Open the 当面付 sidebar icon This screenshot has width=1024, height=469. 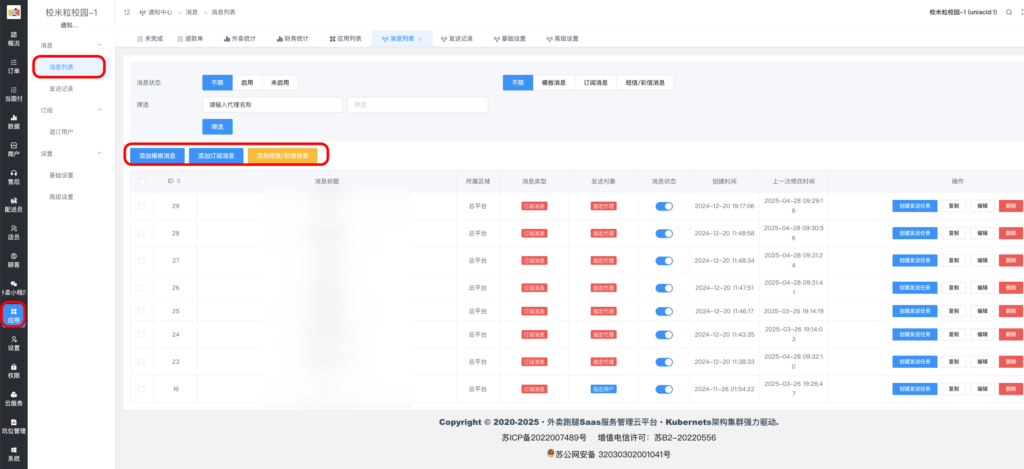click(14, 94)
